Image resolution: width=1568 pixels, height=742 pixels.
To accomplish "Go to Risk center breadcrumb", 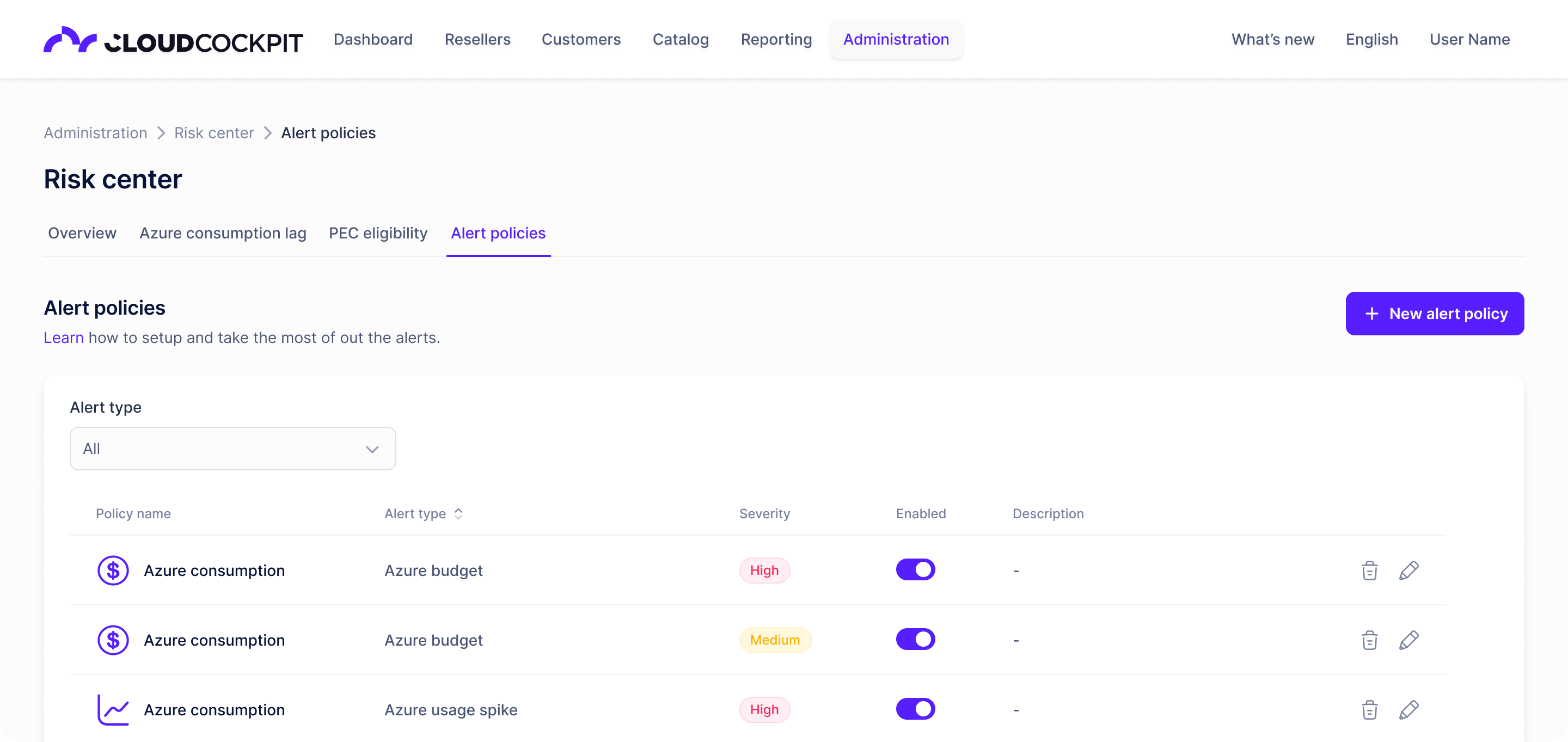I will (213, 133).
